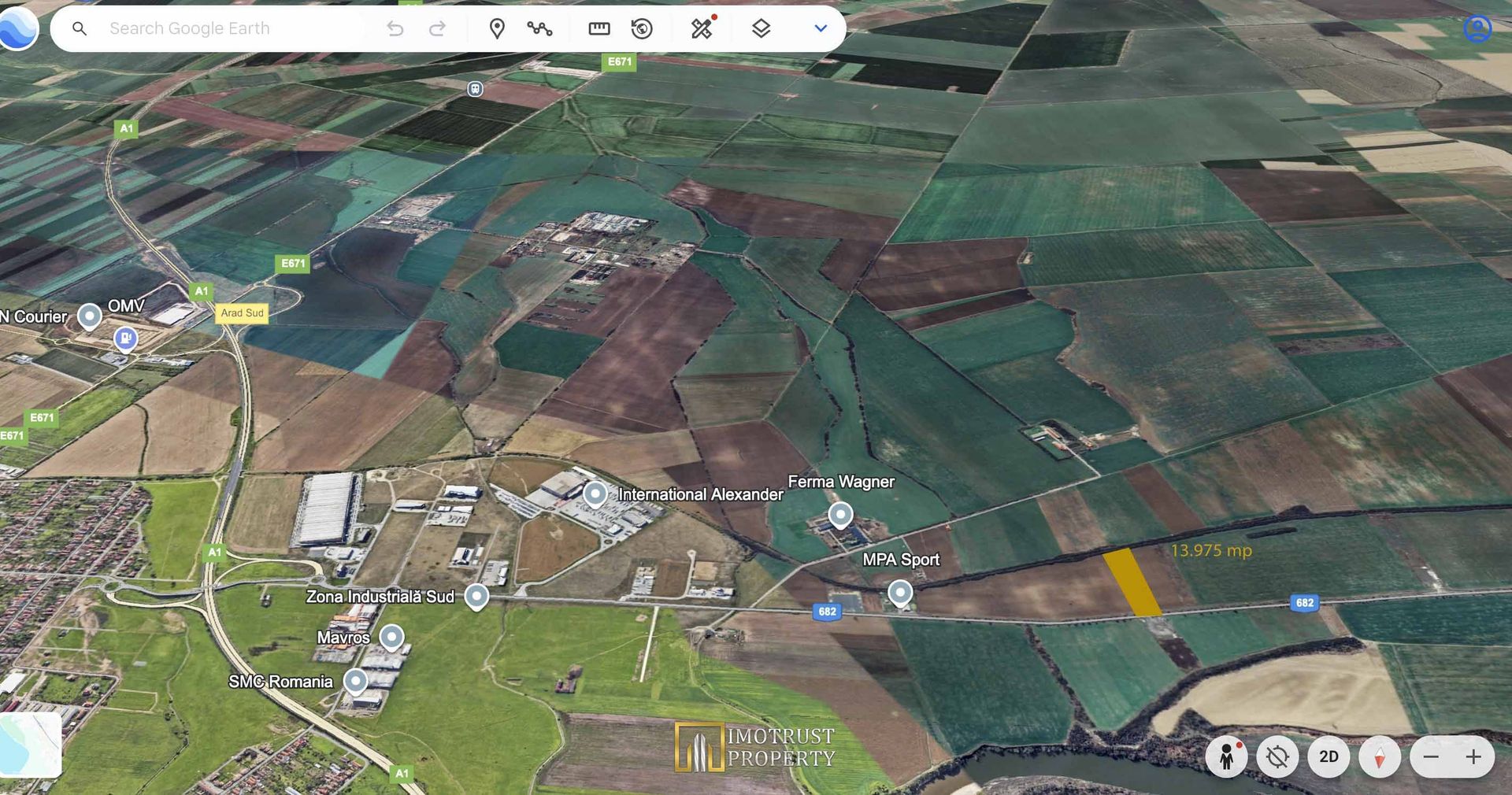Open Street View pegman
The width and height of the screenshot is (1512, 795).
click(1226, 757)
